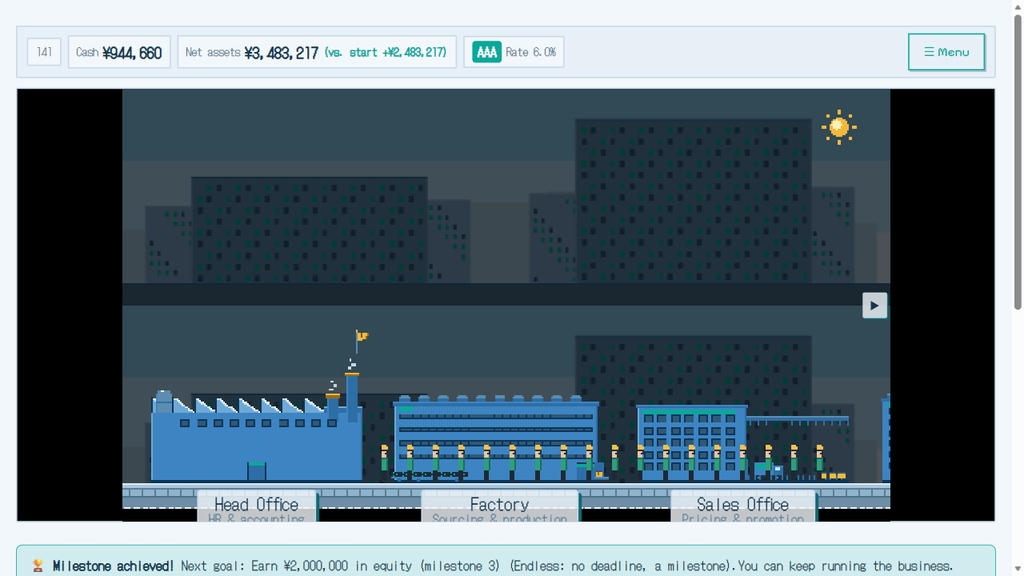Select the sawtooth-roof head office building

pyautogui.click(x=256, y=436)
